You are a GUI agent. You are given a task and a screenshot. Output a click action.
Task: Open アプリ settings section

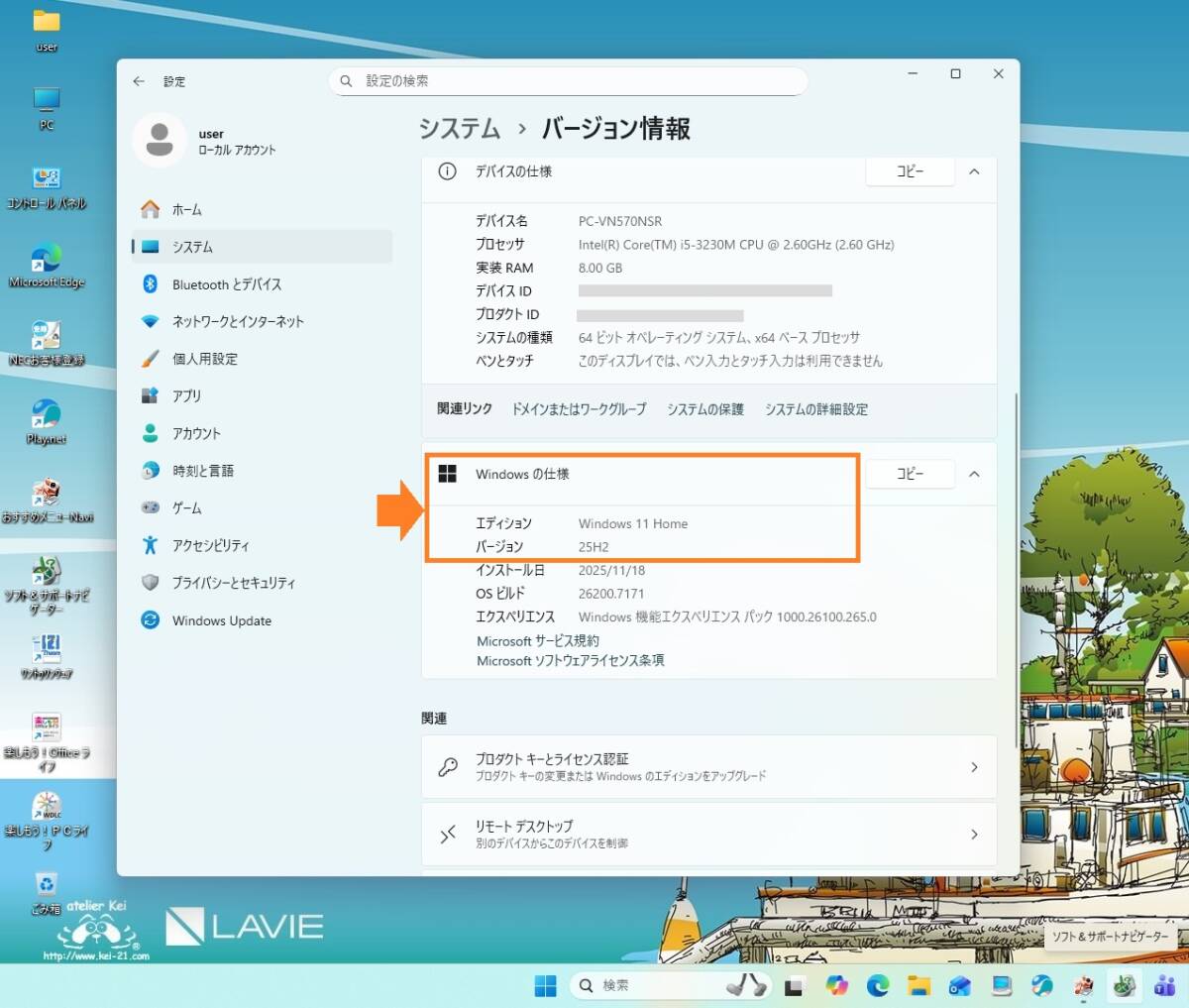coord(263,395)
